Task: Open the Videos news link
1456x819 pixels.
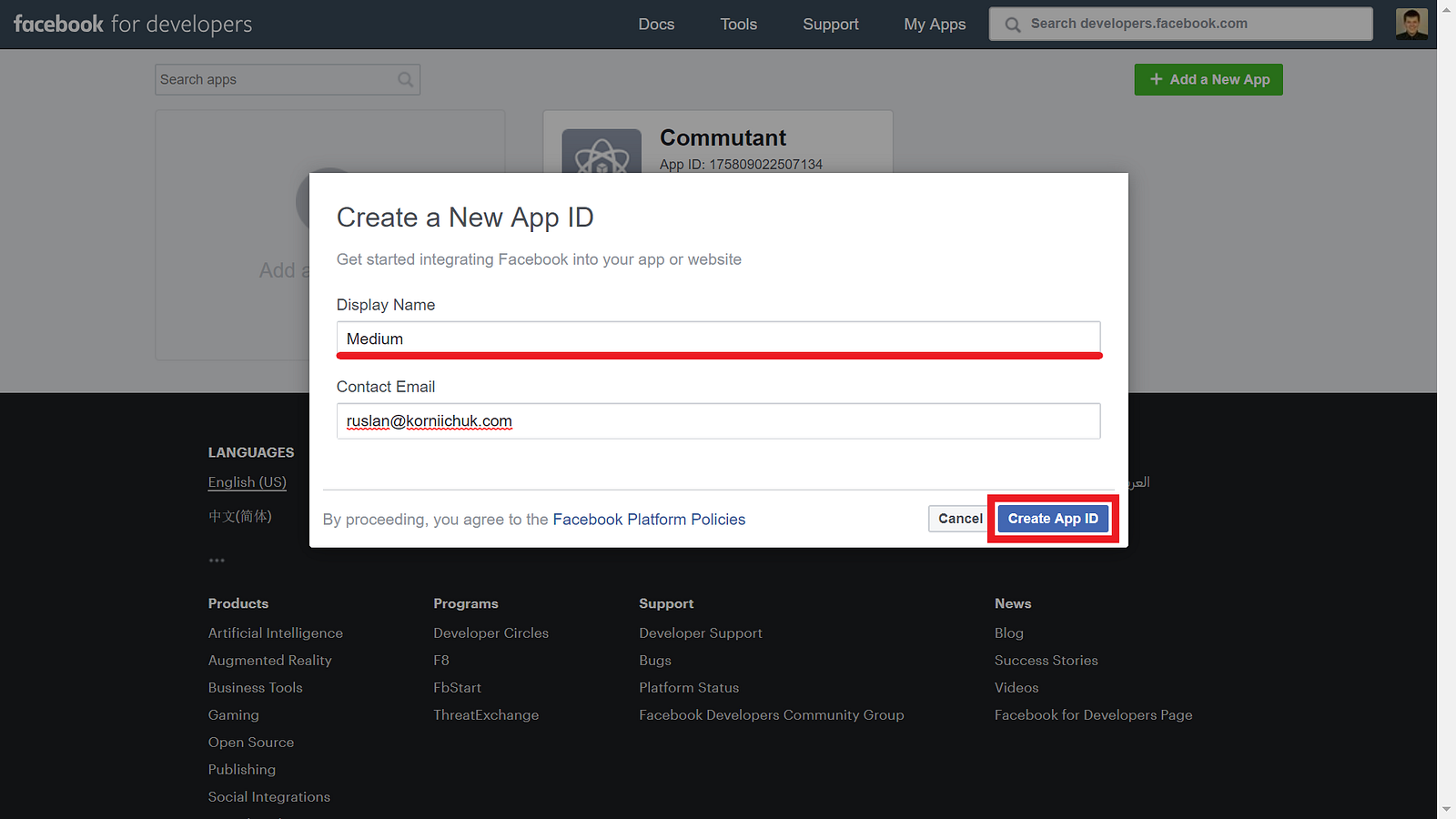Action: point(1016,688)
